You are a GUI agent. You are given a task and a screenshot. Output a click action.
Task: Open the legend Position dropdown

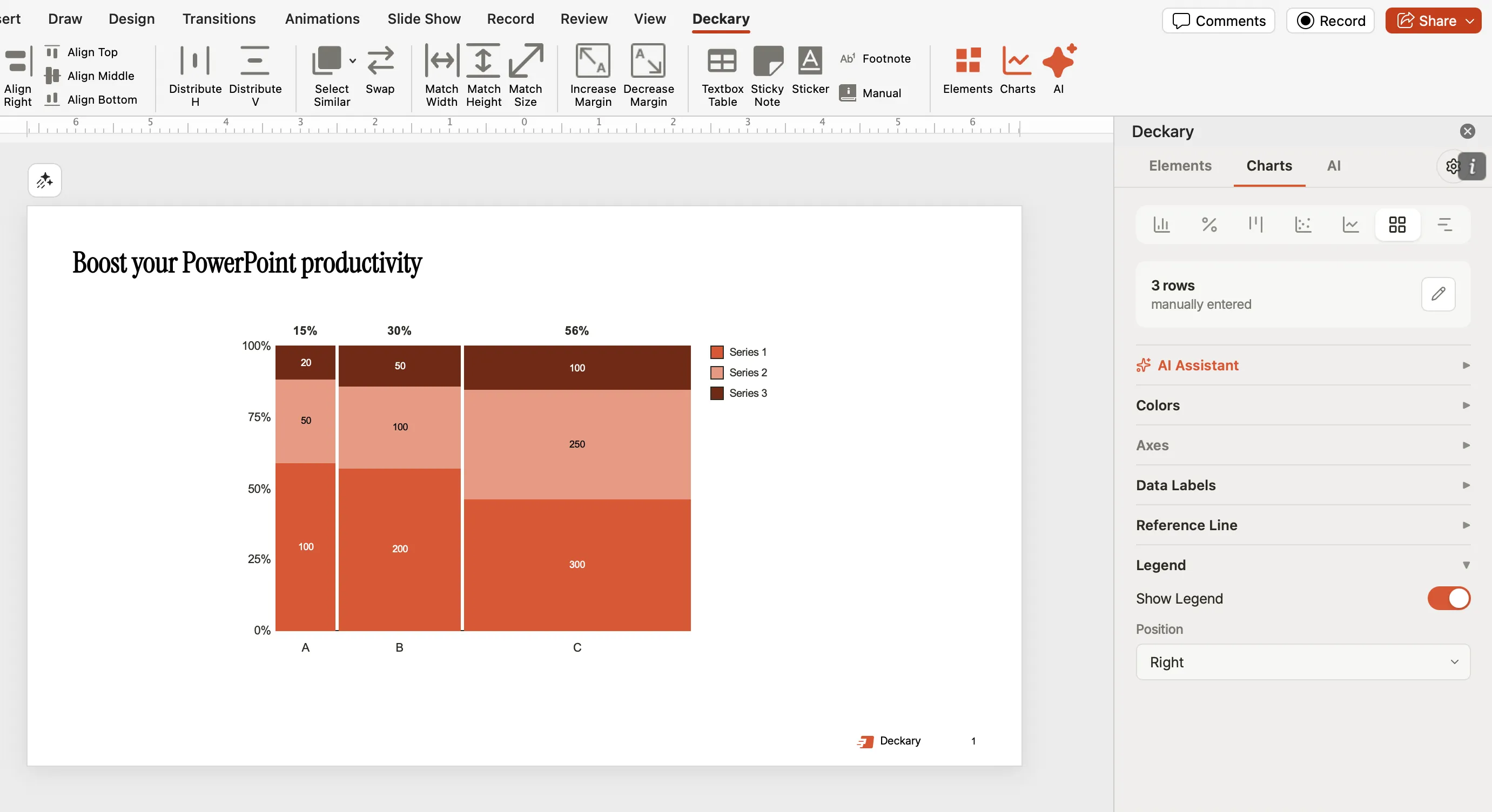(x=1301, y=661)
